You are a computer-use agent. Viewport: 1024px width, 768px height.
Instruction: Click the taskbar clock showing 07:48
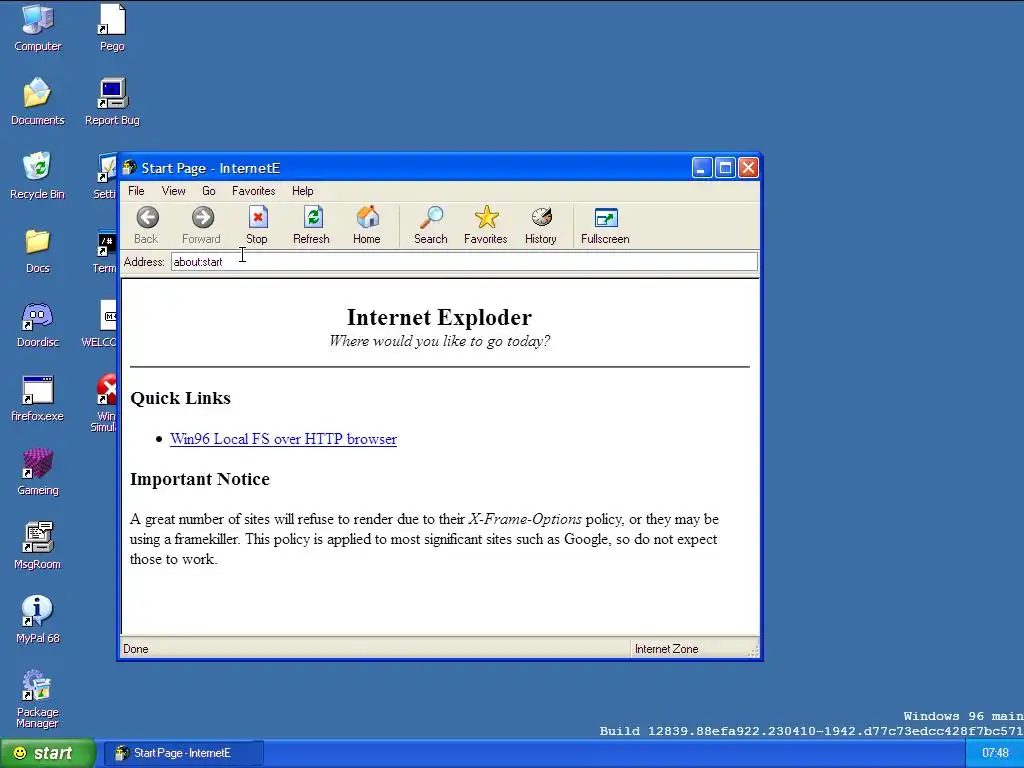(995, 753)
